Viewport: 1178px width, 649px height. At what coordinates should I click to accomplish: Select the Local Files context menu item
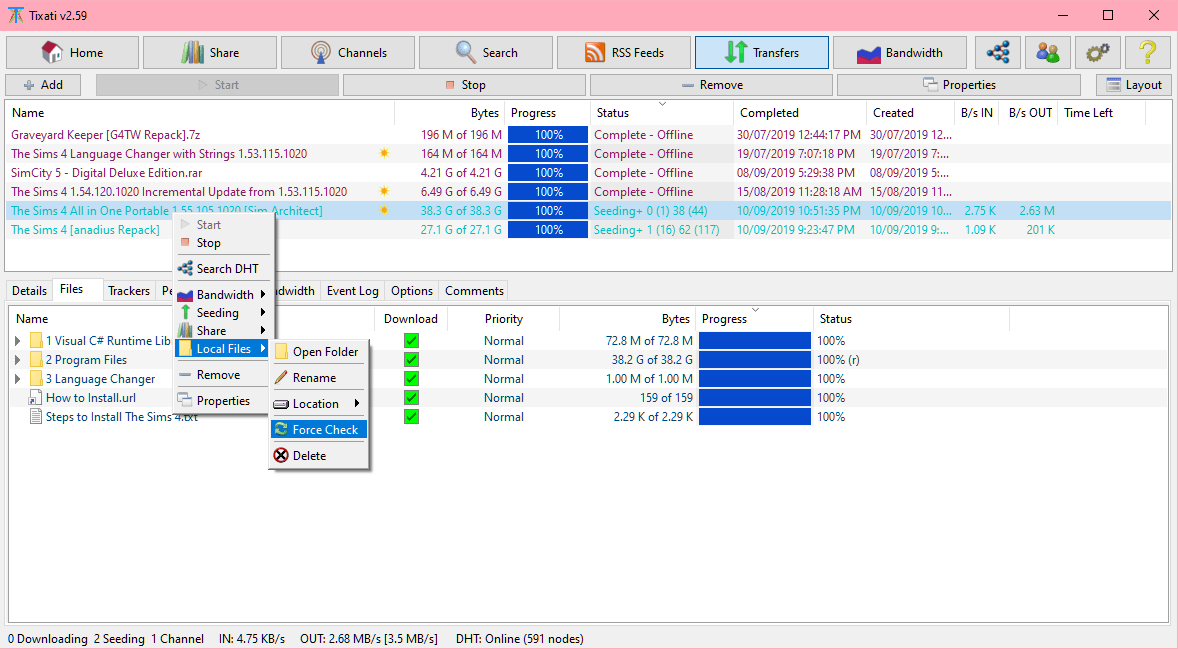click(x=222, y=349)
